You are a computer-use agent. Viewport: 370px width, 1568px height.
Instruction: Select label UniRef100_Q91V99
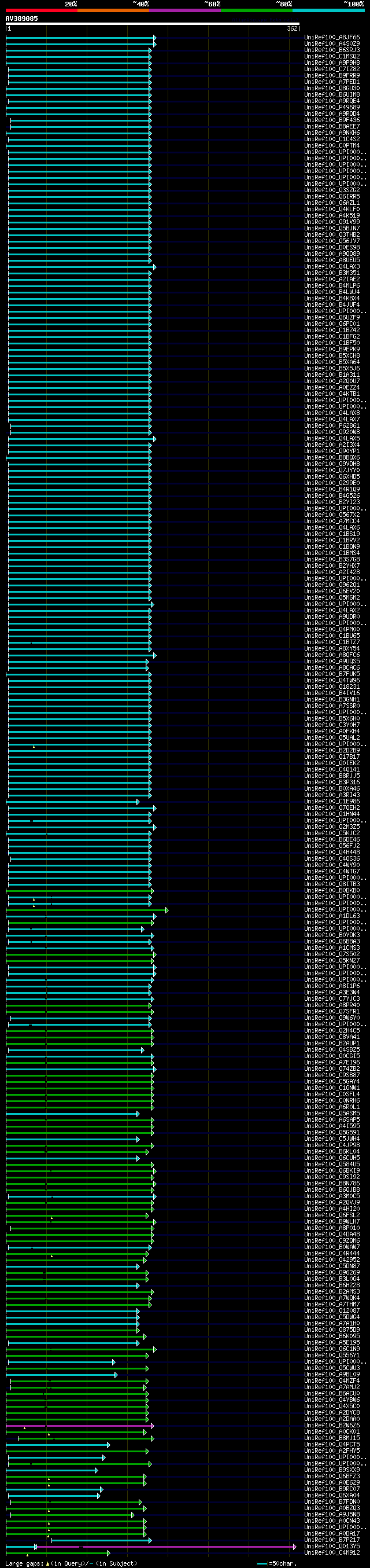click(332, 222)
